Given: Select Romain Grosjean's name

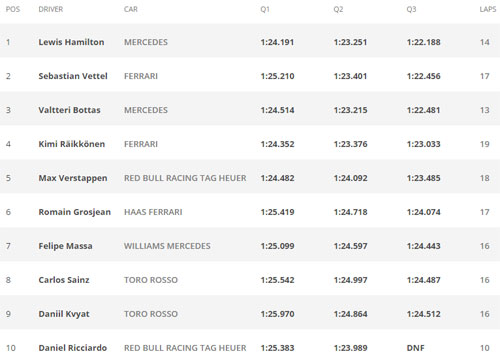Looking at the screenshot, I should click(75, 212).
